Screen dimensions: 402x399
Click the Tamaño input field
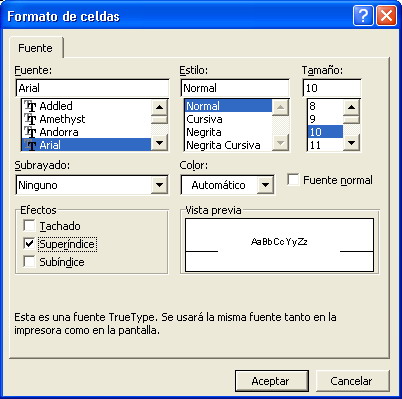[332, 88]
